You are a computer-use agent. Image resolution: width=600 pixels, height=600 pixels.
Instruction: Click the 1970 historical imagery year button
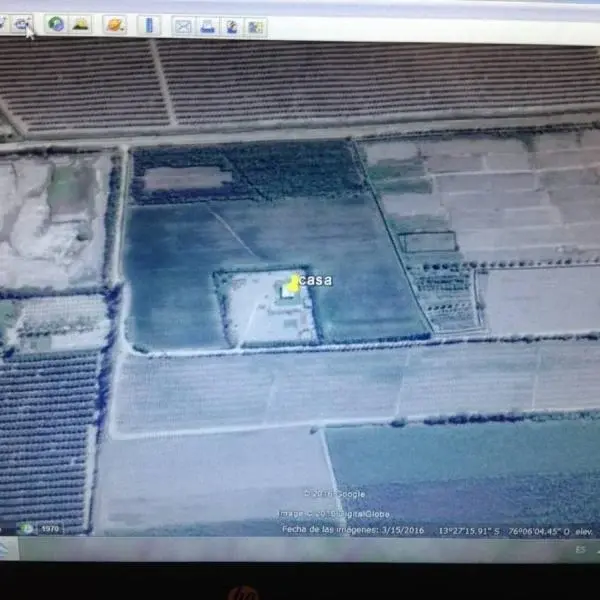pyautogui.click(x=49, y=528)
